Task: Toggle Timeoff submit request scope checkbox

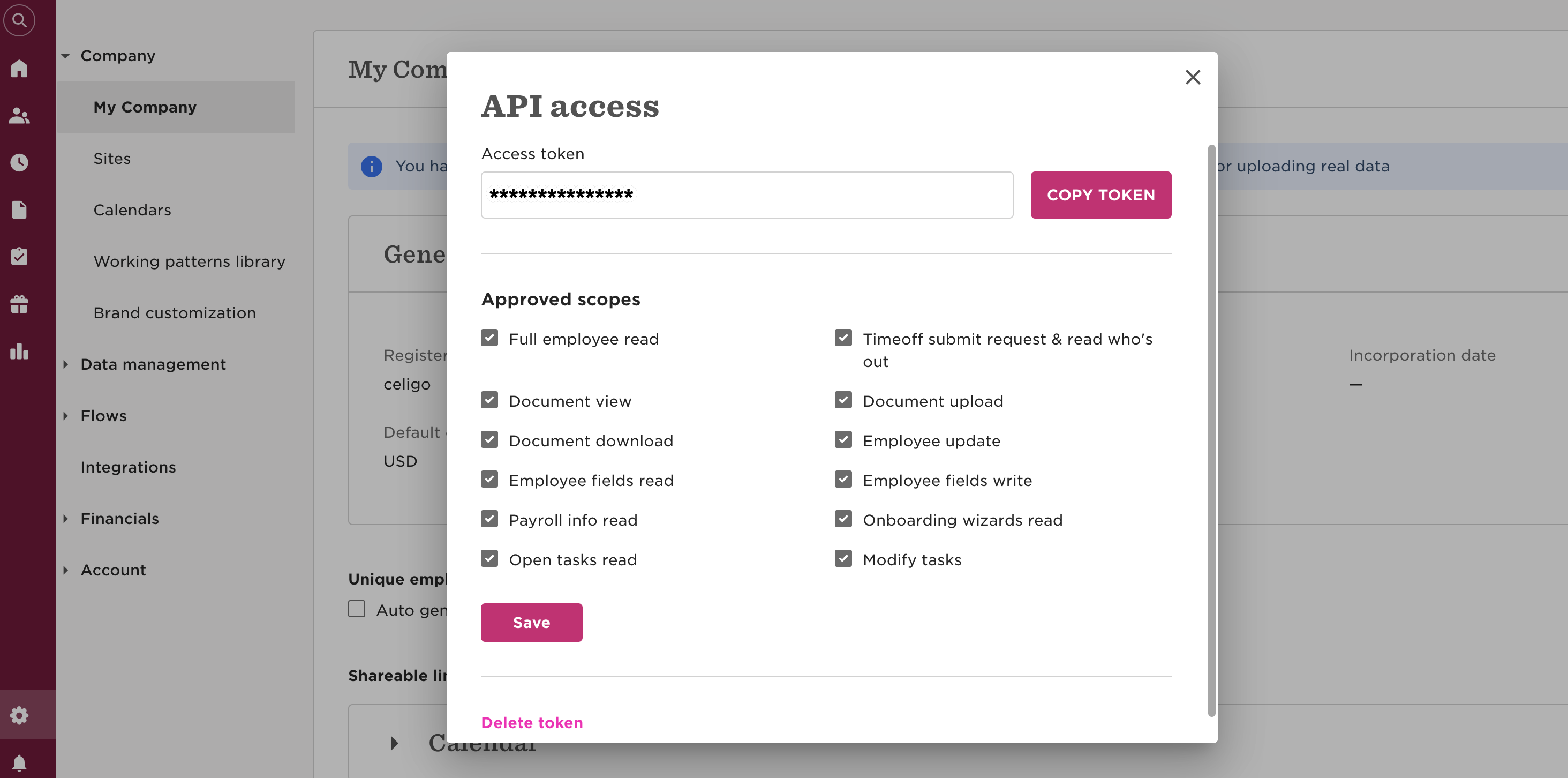Action: tap(843, 338)
